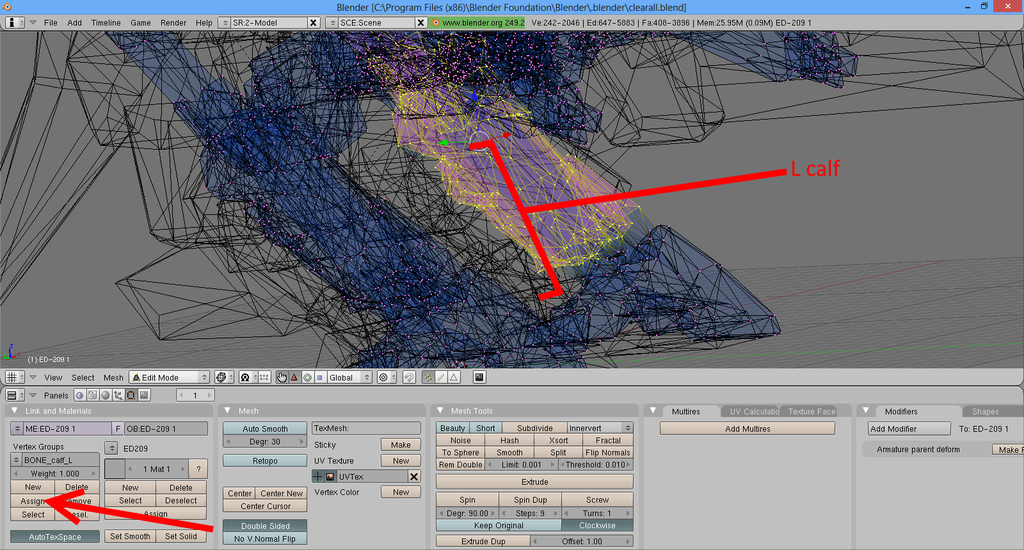Toggle Beauty subdivide option
This screenshot has height=550, width=1024.
[x=453, y=428]
